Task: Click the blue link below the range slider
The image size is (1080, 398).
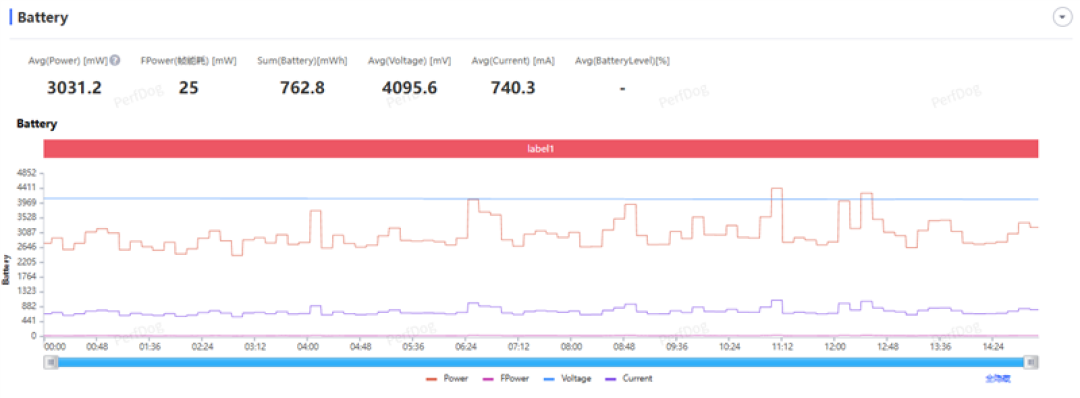Action: coord(997,378)
